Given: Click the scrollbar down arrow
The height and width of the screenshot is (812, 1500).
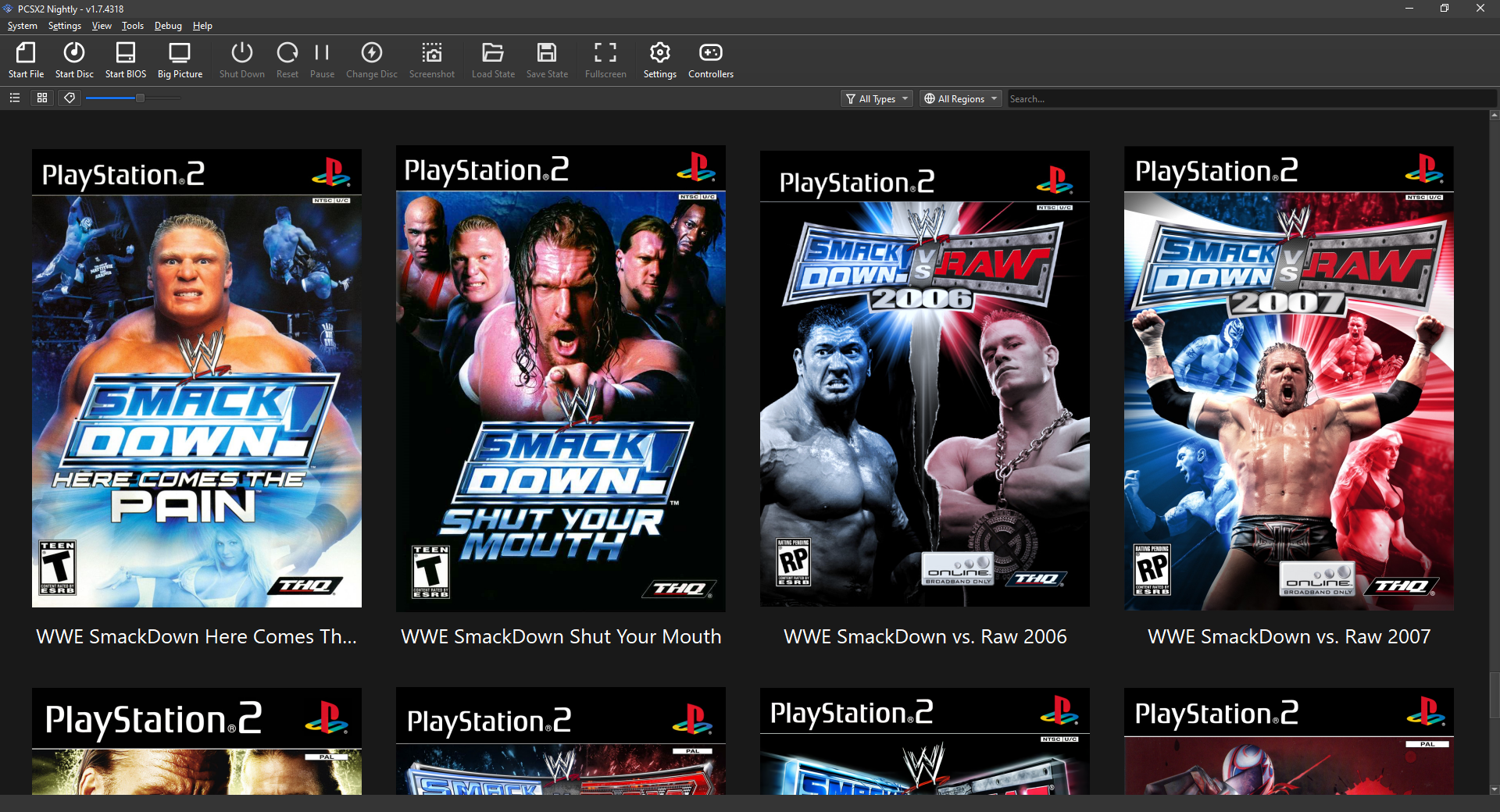Looking at the screenshot, I should coord(1495,789).
